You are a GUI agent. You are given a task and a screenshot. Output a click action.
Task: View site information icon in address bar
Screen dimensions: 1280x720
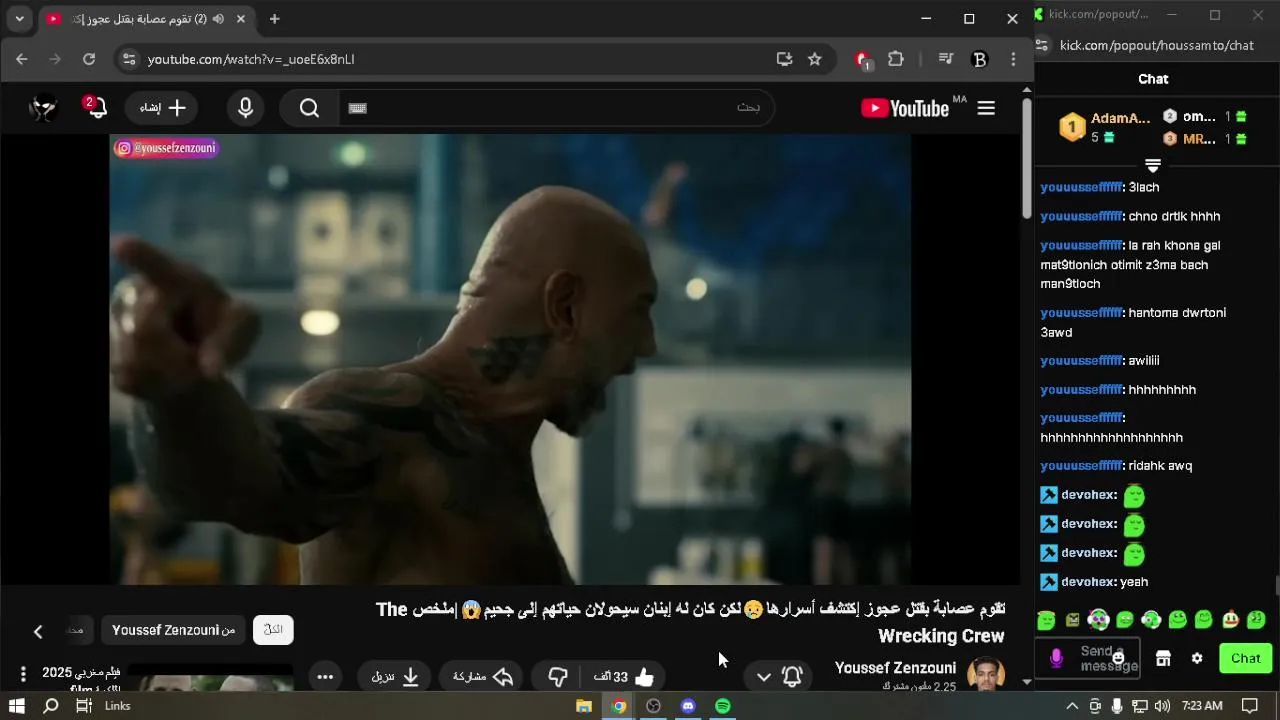128,59
